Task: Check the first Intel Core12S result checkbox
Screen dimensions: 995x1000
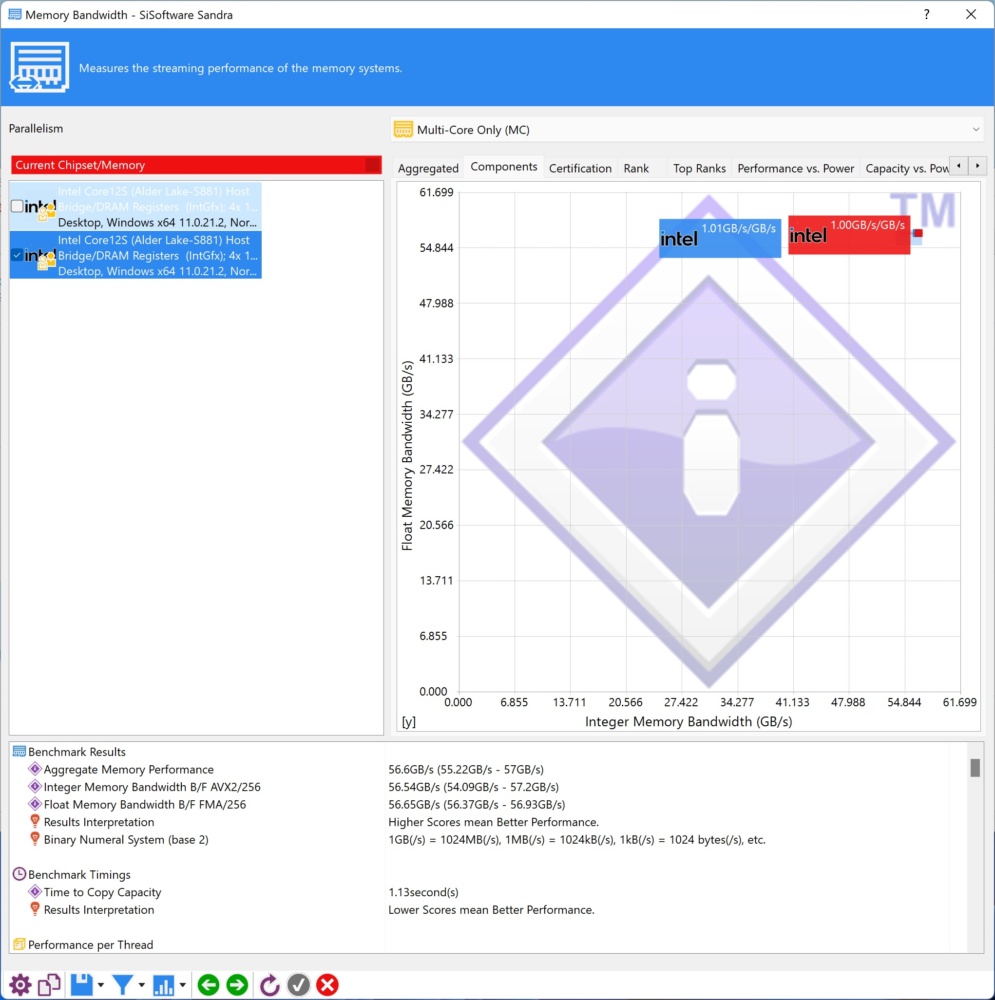Action: [17, 206]
